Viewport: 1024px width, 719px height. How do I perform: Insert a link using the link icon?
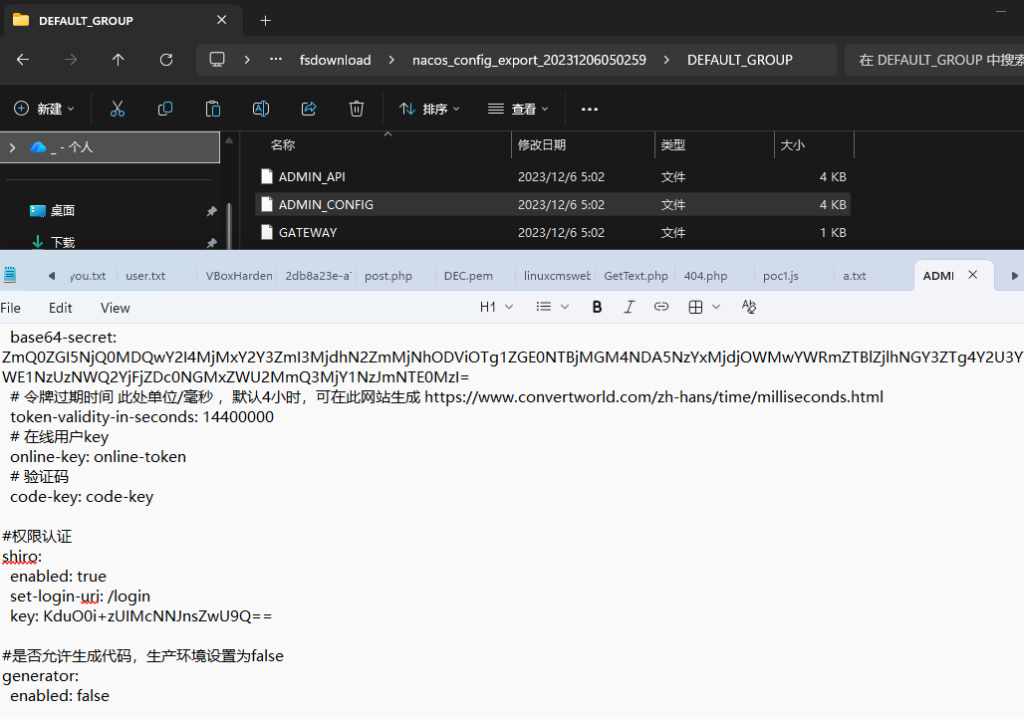(661, 307)
